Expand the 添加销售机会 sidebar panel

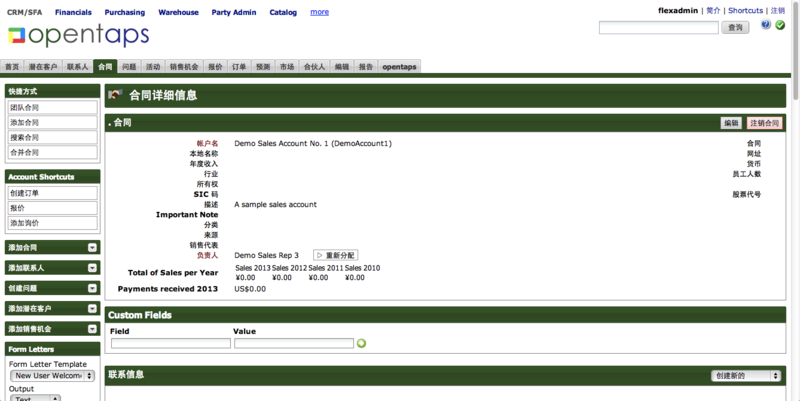coord(92,329)
